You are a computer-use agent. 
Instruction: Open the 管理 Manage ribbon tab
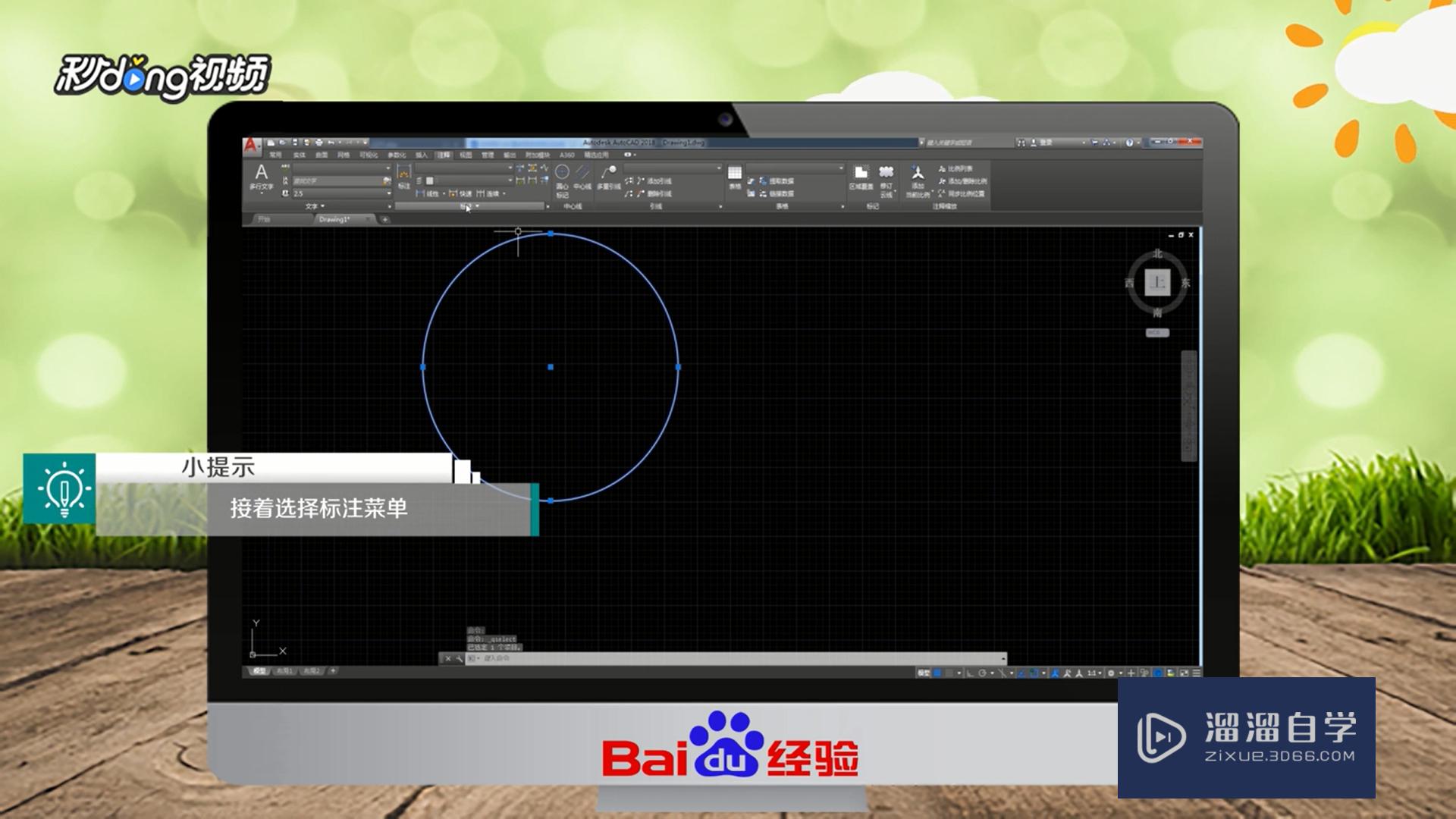tap(488, 155)
